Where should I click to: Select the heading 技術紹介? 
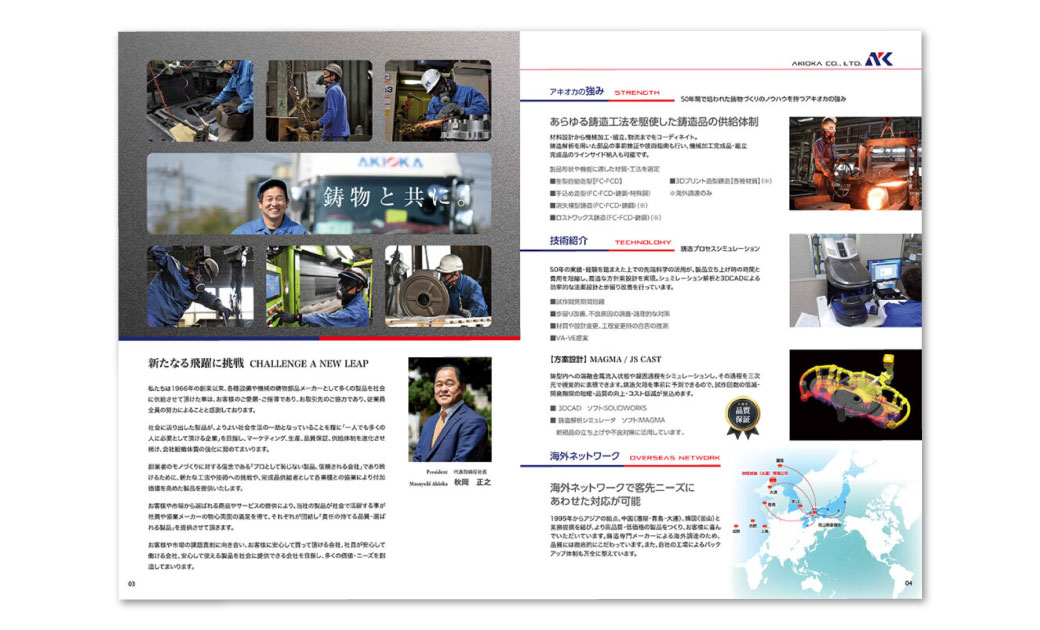click(x=568, y=241)
